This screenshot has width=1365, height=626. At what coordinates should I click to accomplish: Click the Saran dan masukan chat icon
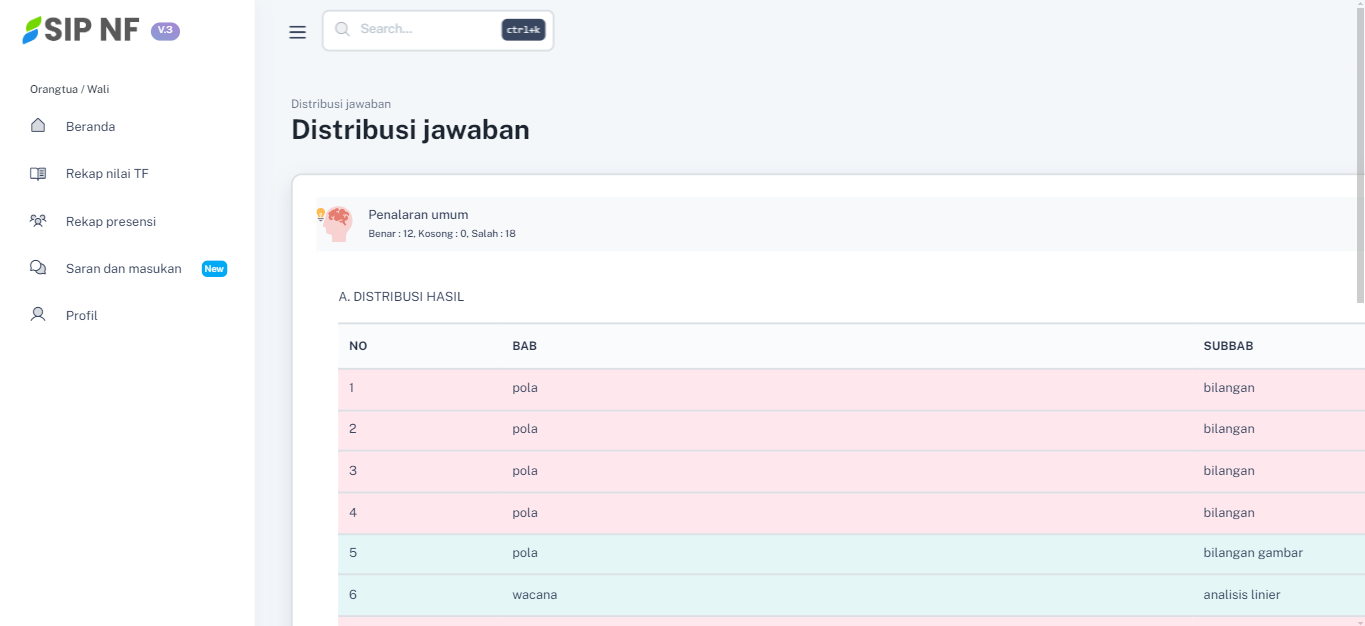[38, 268]
